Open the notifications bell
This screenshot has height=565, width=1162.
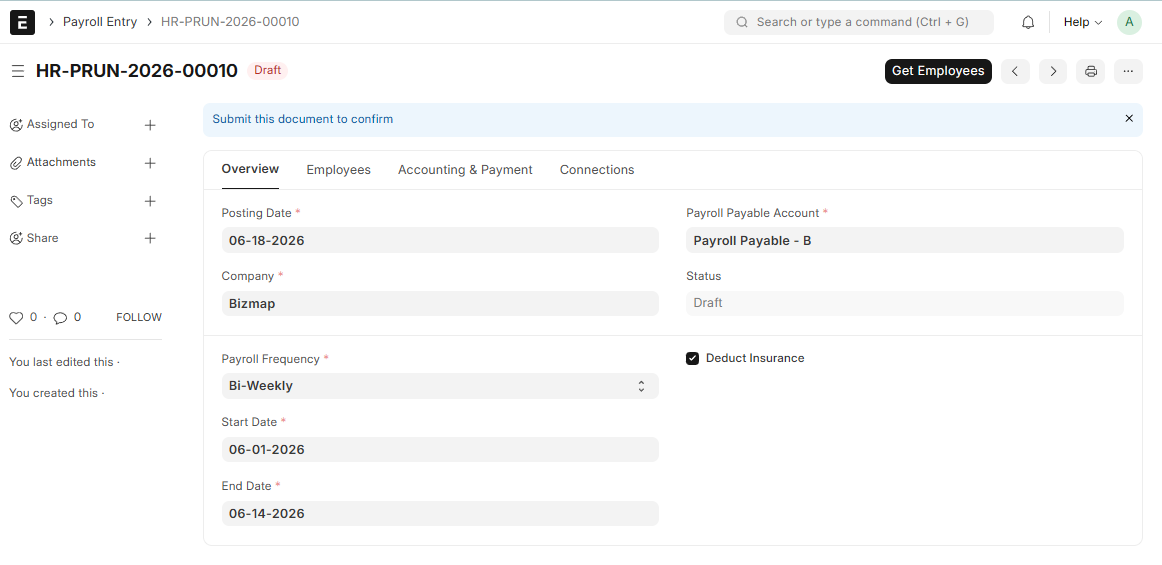pyautogui.click(x=1028, y=22)
